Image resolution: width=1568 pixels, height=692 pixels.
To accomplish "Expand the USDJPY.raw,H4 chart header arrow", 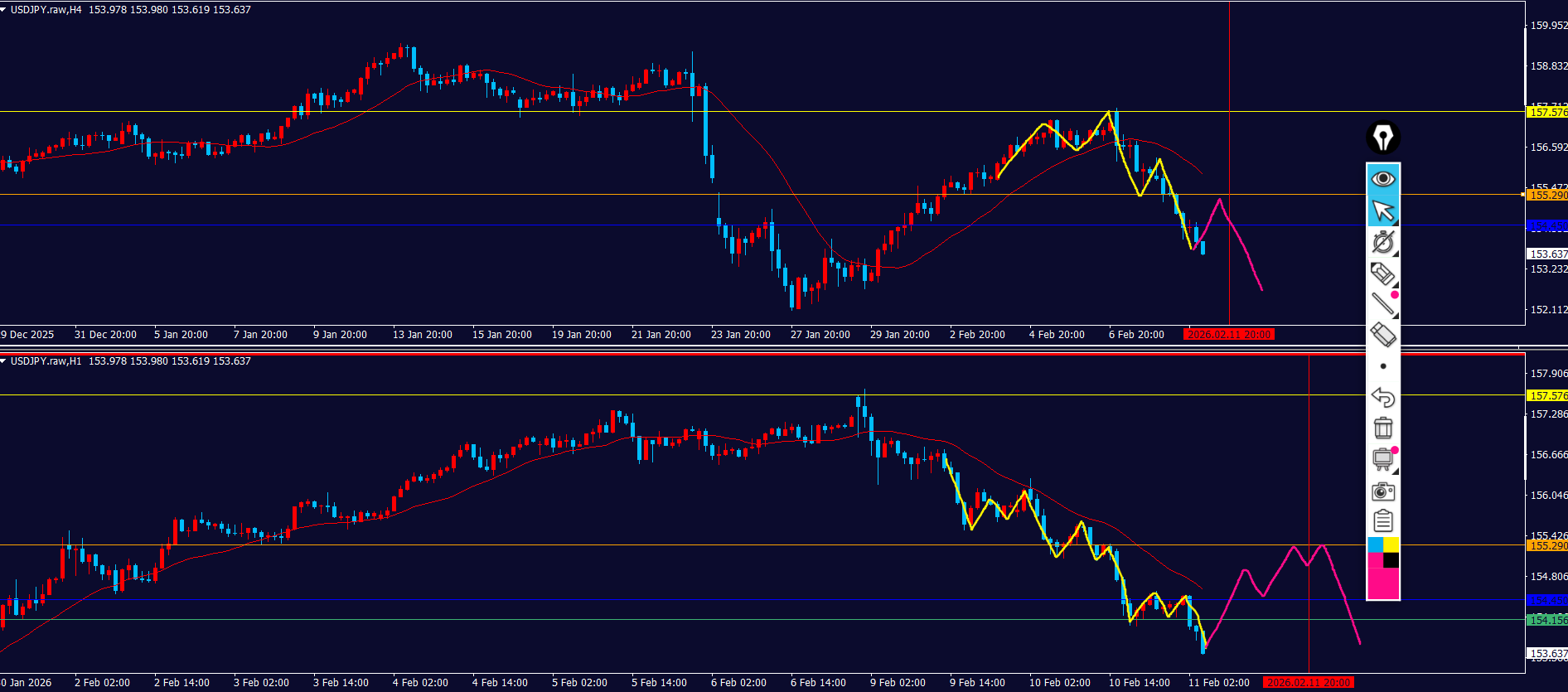I will point(4,10).
